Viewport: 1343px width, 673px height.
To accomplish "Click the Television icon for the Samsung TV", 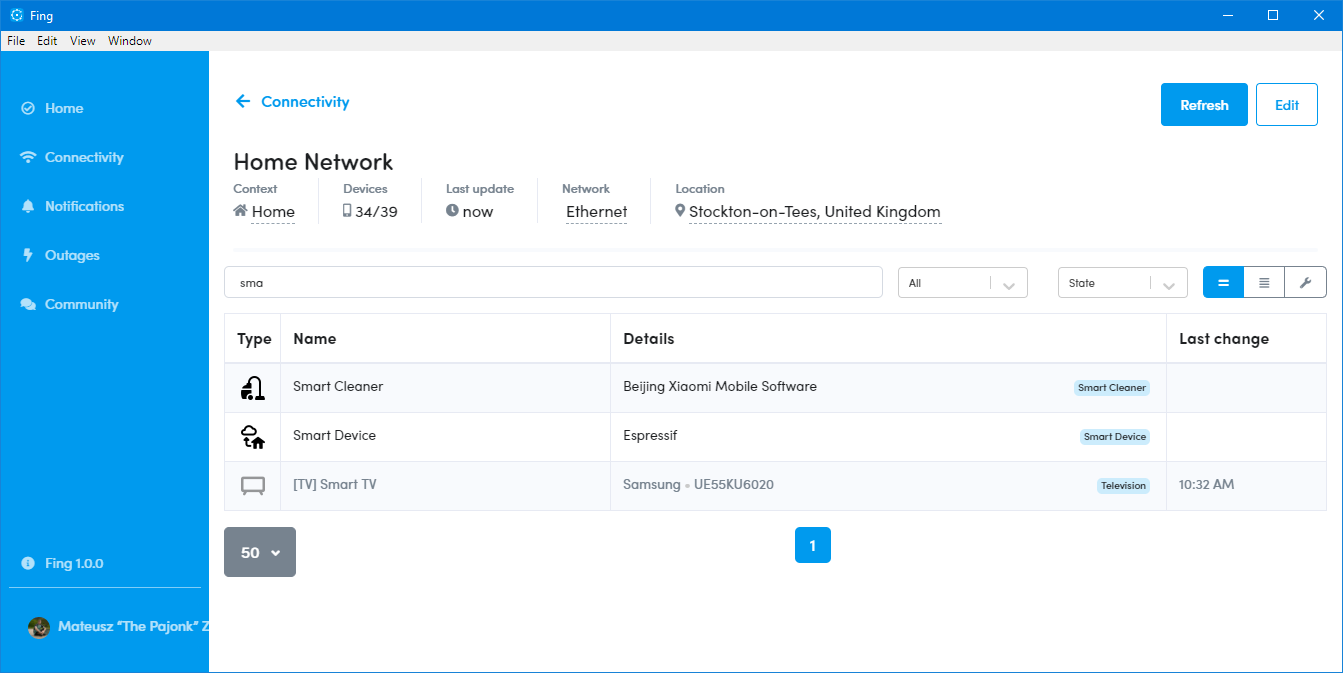I will 253,485.
